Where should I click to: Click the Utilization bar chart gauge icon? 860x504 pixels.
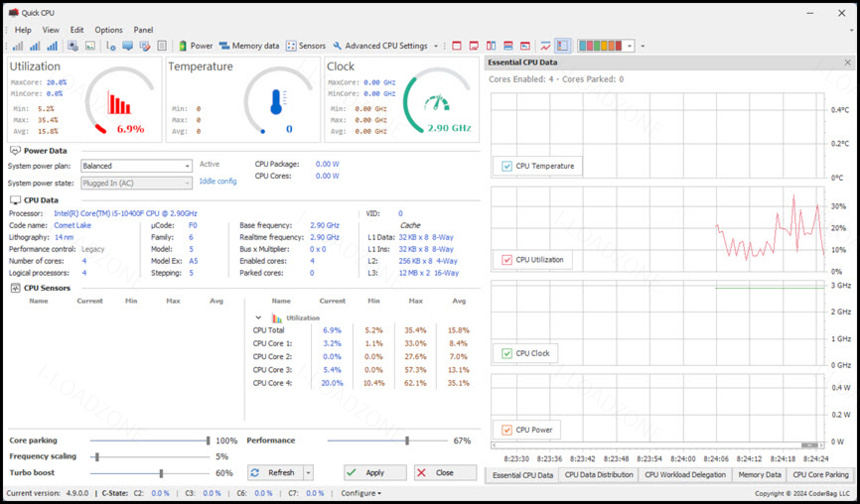[119, 103]
